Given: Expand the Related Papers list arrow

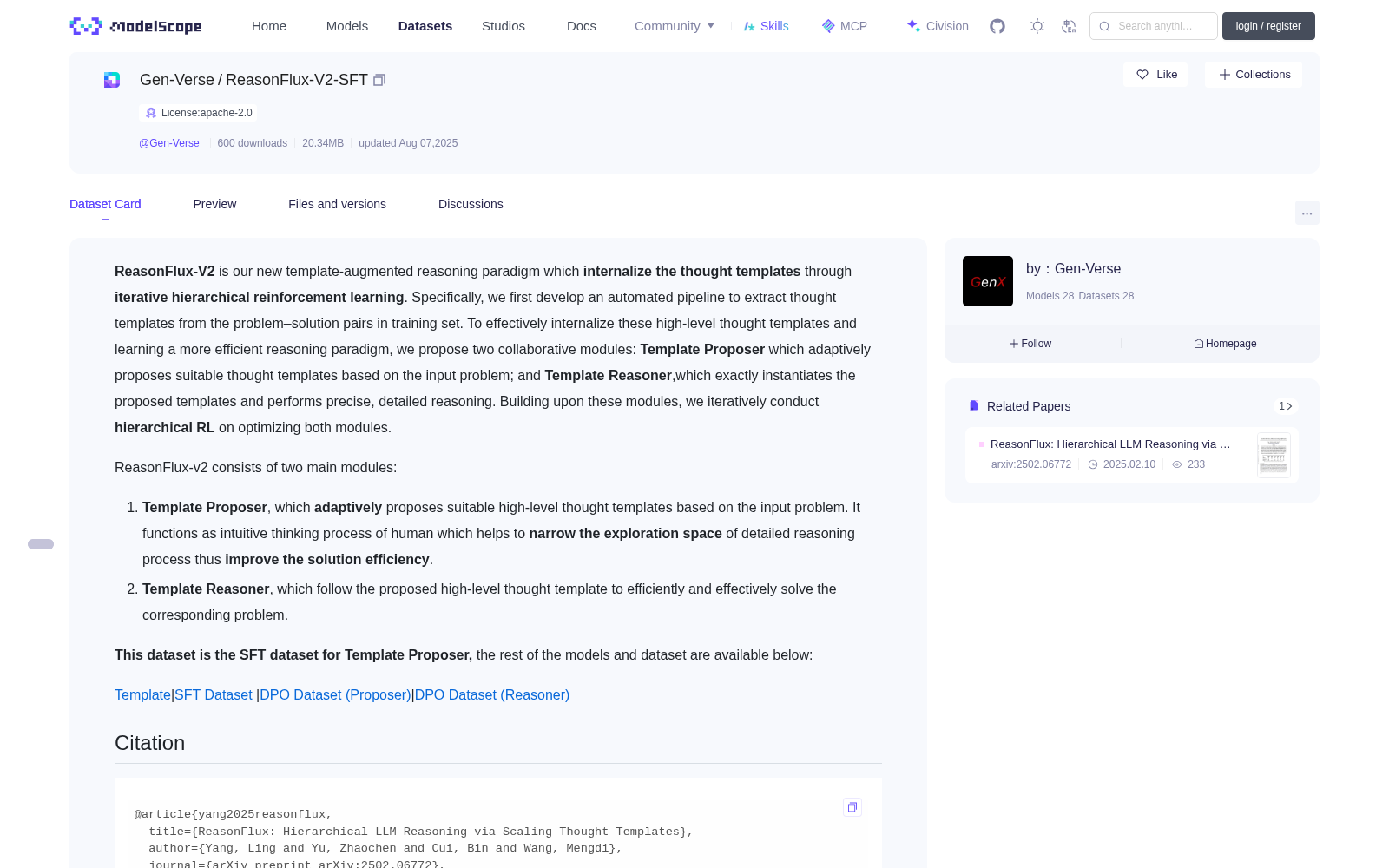Looking at the screenshot, I should pos(1286,406).
